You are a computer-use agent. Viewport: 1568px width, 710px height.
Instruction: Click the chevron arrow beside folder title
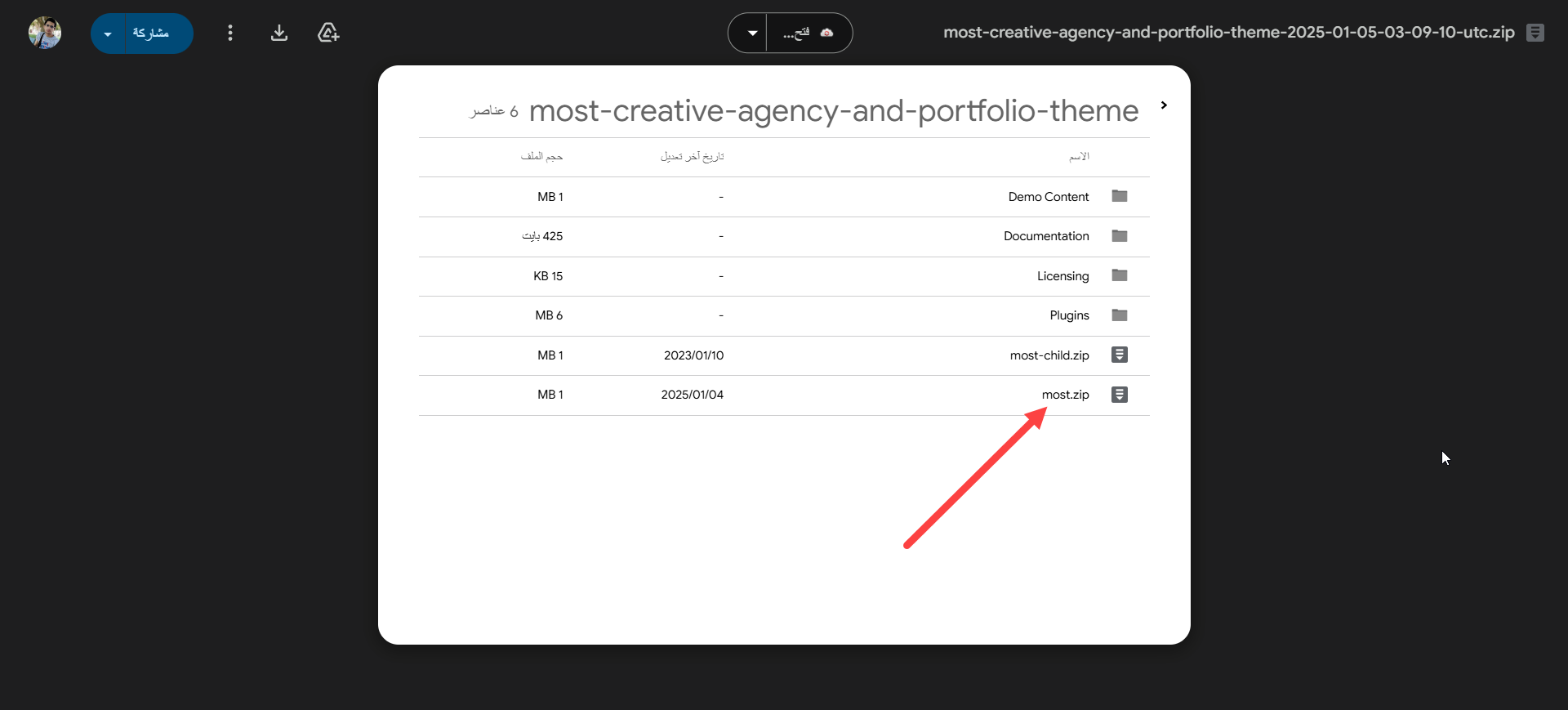(x=1164, y=105)
